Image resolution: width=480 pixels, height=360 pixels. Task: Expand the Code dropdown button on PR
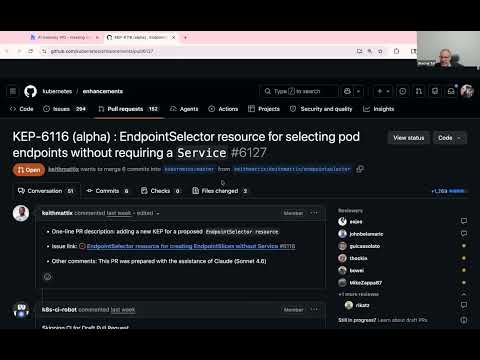point(450,138)
